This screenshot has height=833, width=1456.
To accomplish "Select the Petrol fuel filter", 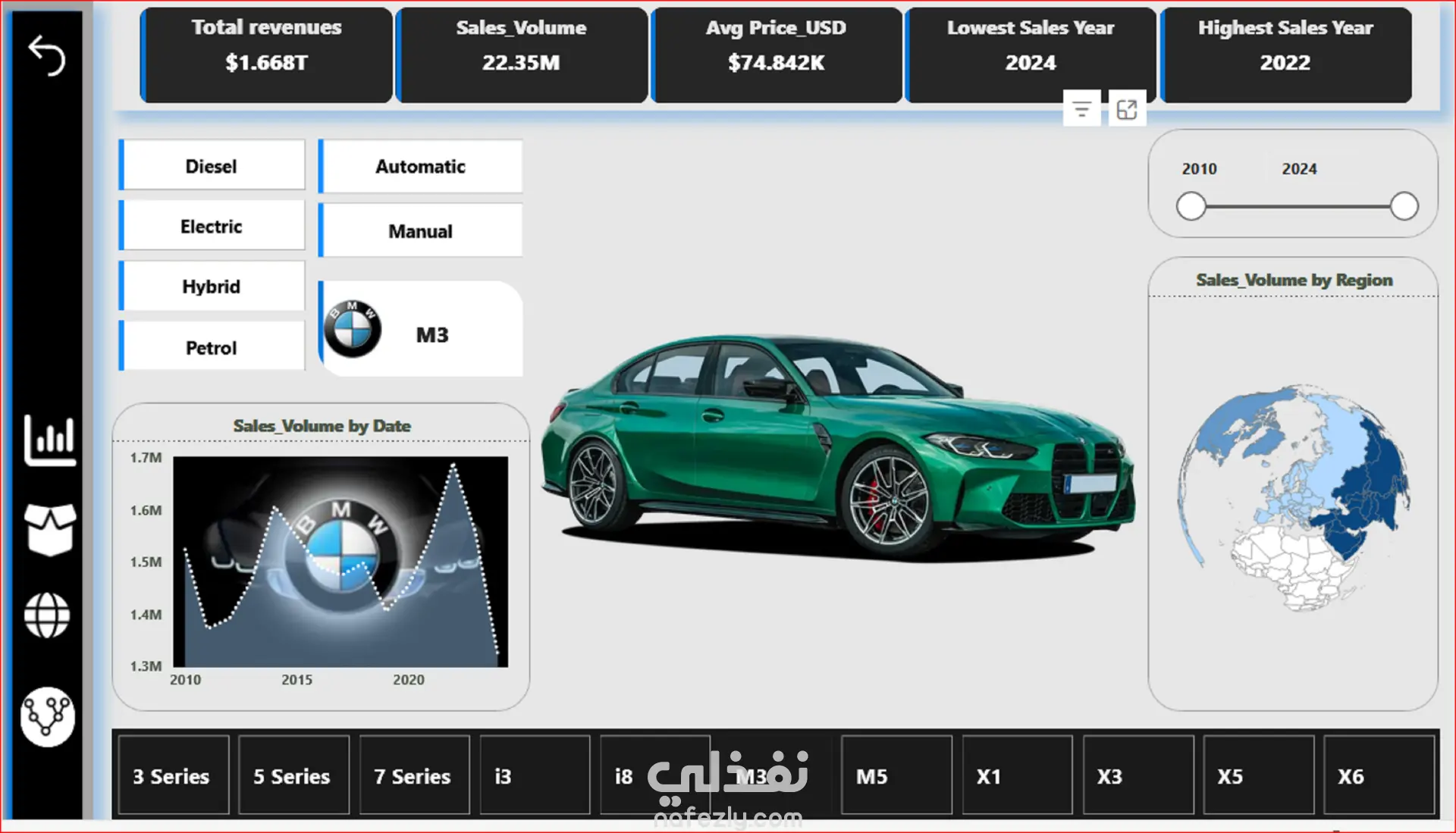I will coord(212,348).
